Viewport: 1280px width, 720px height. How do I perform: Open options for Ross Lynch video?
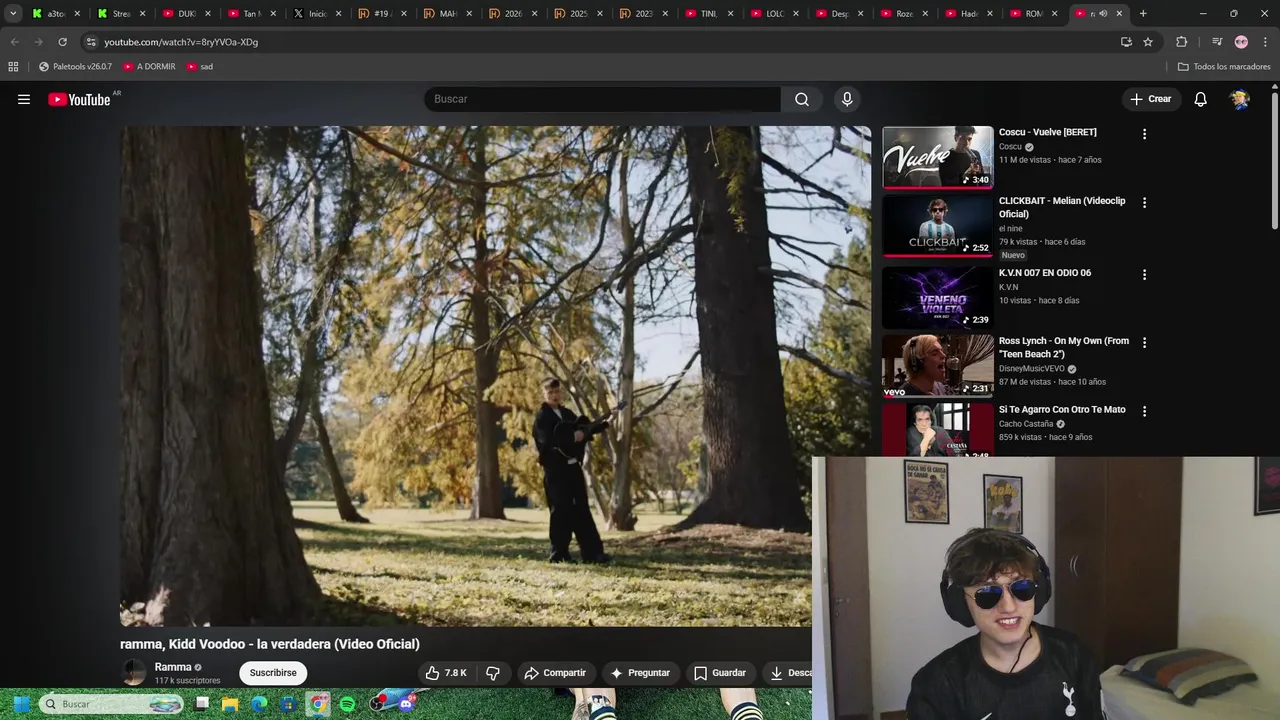[x=1144, y=342]
